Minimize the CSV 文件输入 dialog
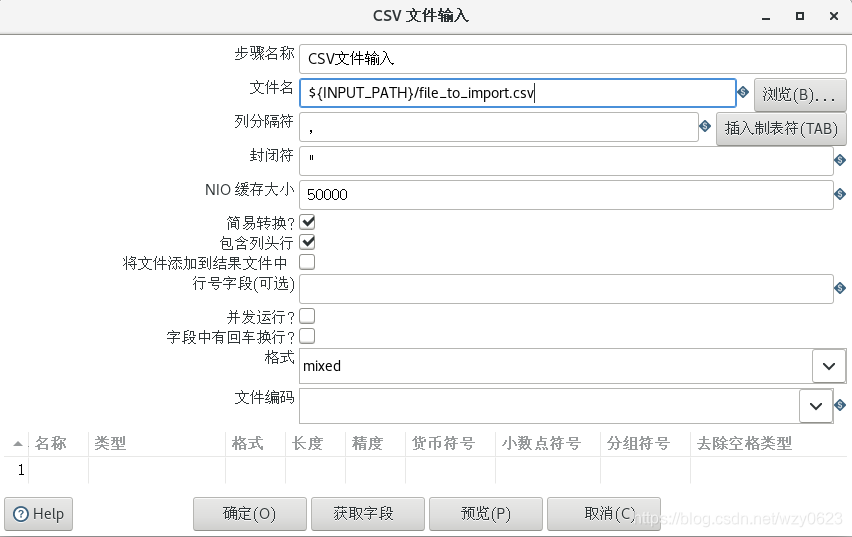 766,17
